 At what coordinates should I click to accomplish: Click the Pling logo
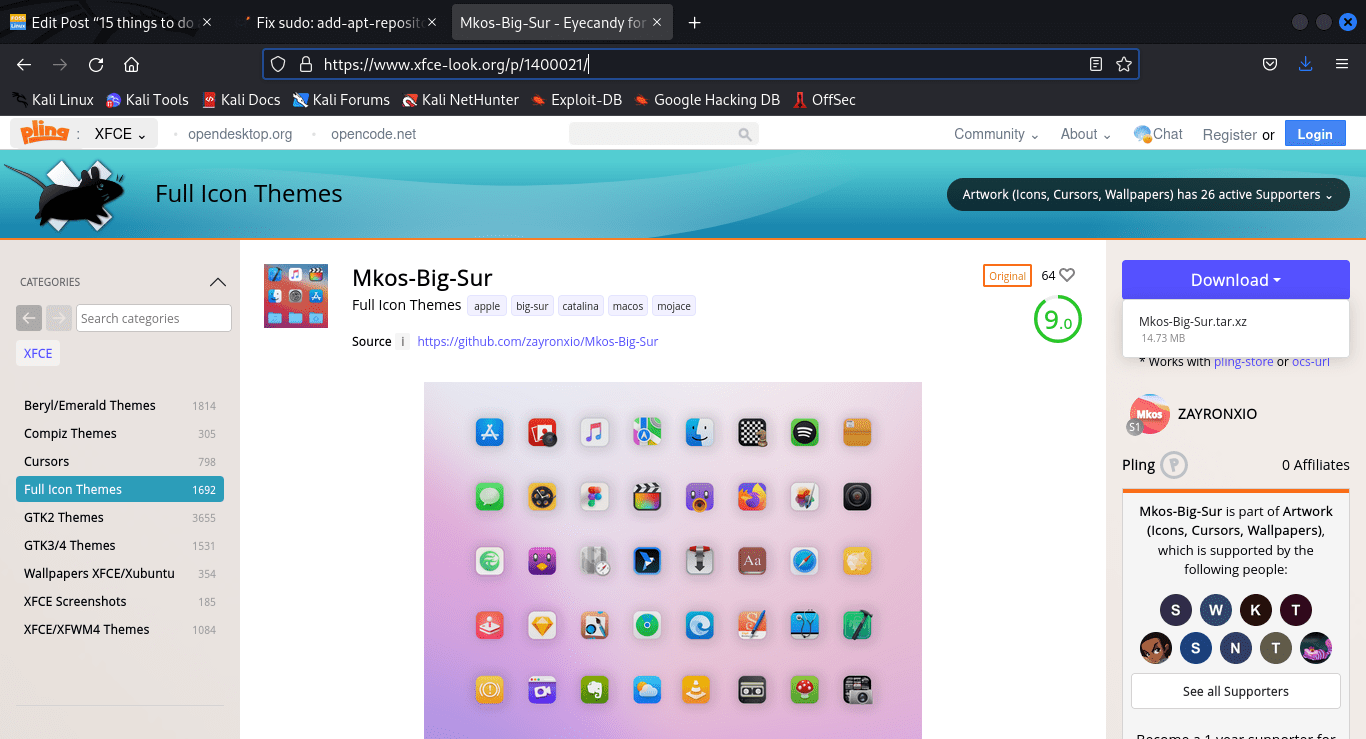tap(43, 133)
